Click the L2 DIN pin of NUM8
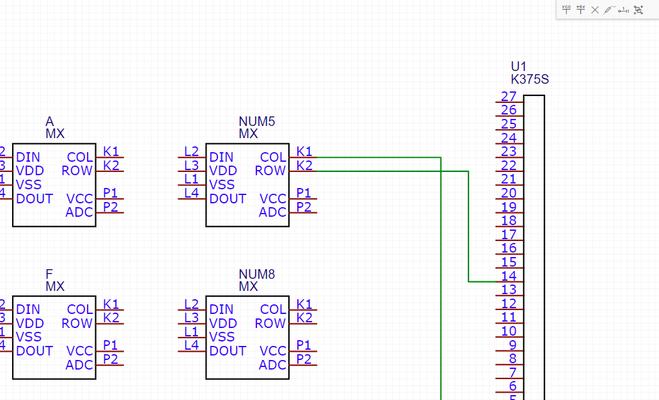 point(192,305)
